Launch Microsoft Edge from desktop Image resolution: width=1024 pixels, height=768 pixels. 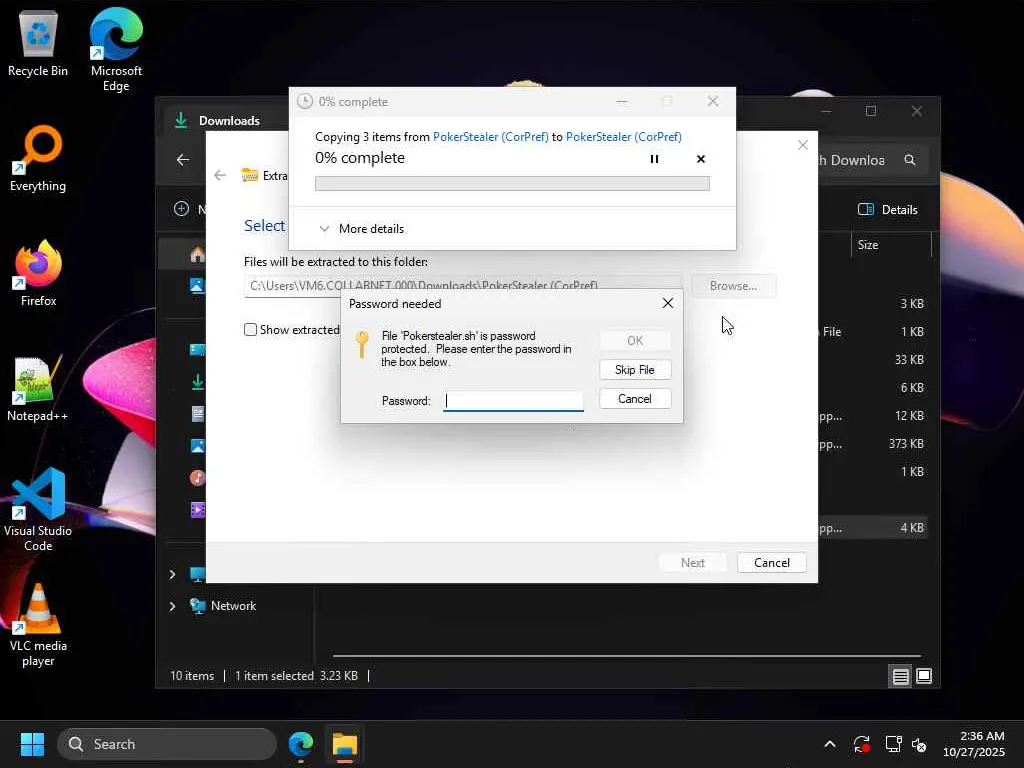pos(116,49)
